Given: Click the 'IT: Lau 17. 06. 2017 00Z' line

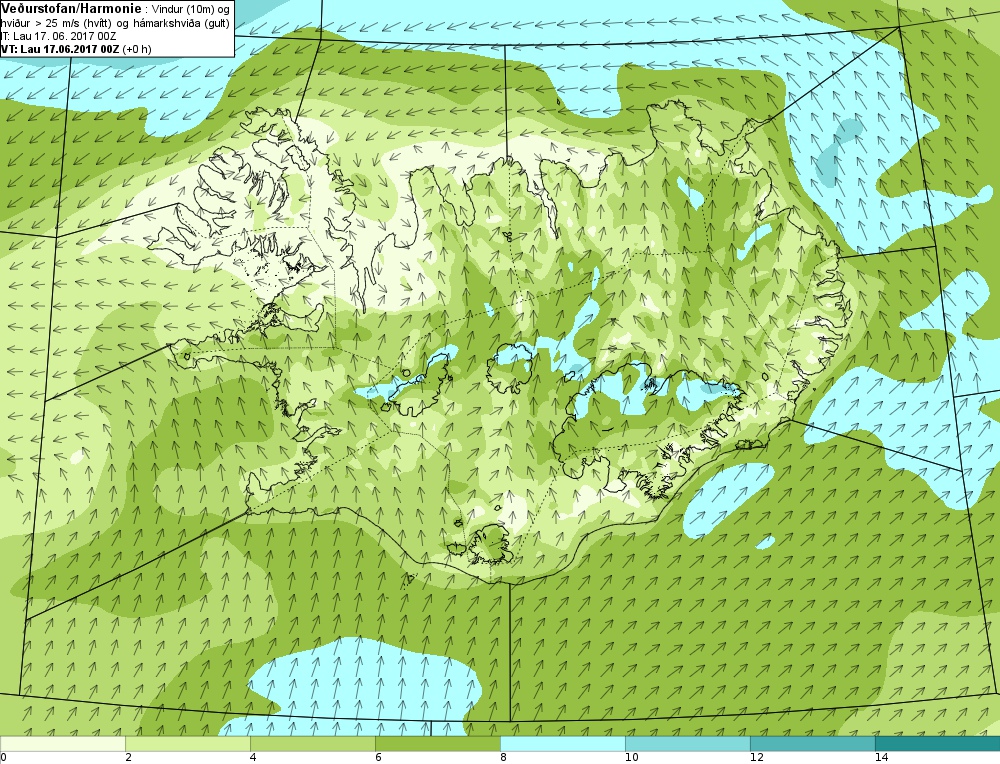Looking at the screenshot, I should pos(58,36).
